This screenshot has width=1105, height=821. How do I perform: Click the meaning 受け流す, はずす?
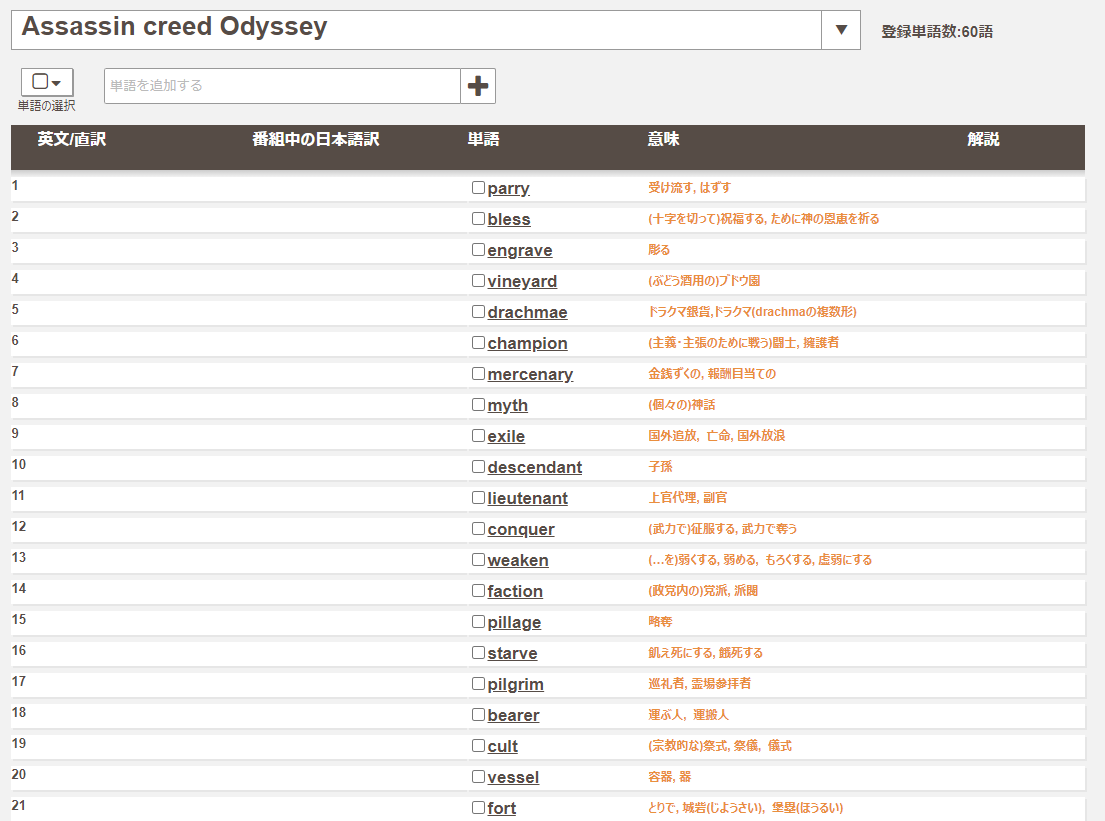point(690,187)
